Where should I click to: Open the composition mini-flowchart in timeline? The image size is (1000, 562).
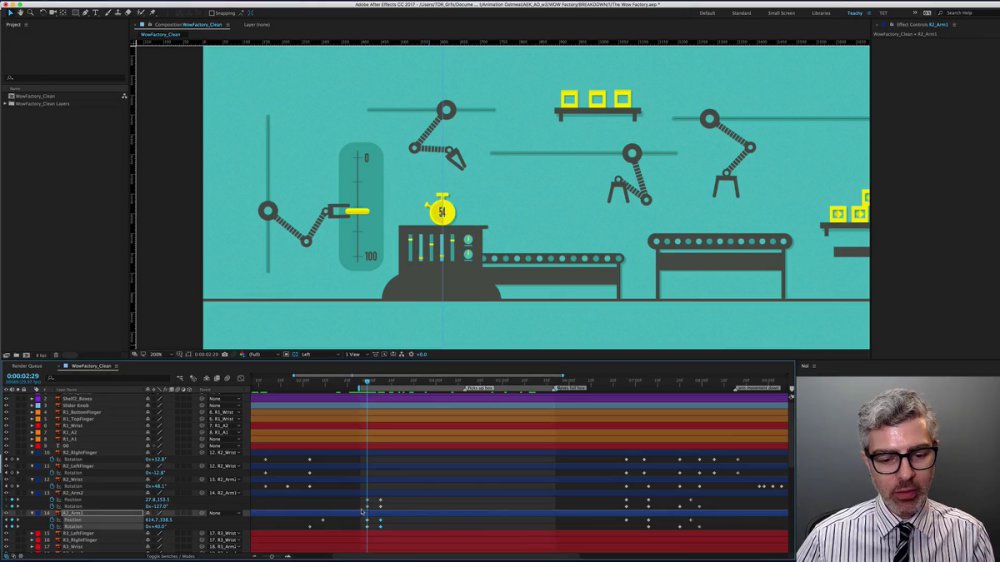[x=180, y=378]
